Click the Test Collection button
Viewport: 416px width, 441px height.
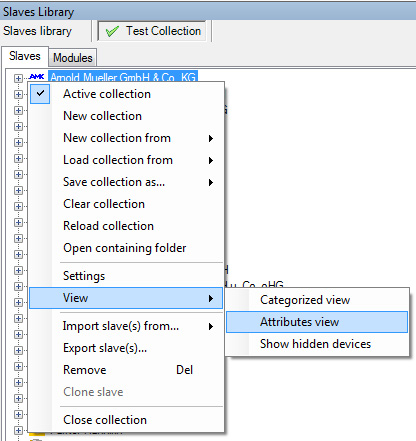[x=152, y=31]
